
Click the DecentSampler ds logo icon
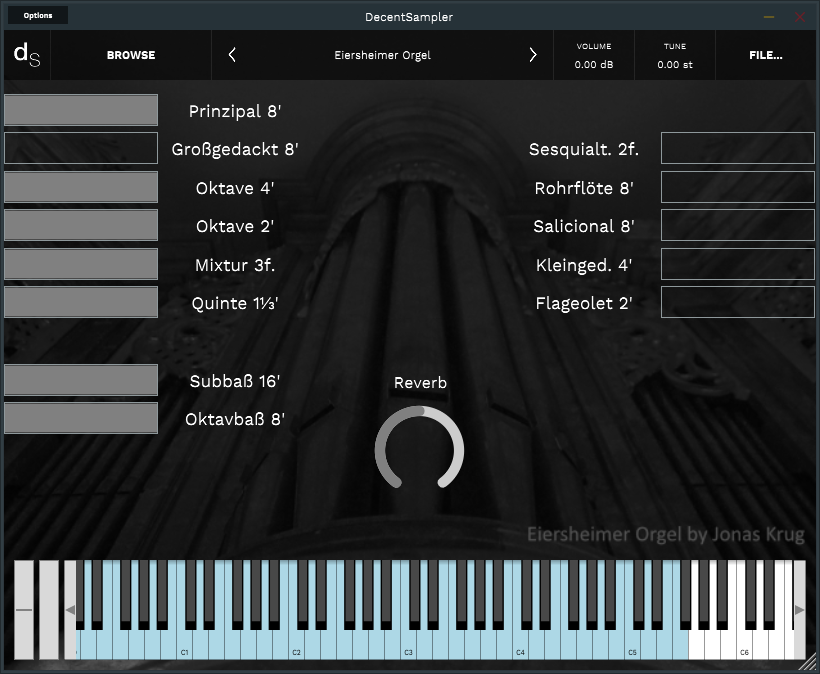27,55
